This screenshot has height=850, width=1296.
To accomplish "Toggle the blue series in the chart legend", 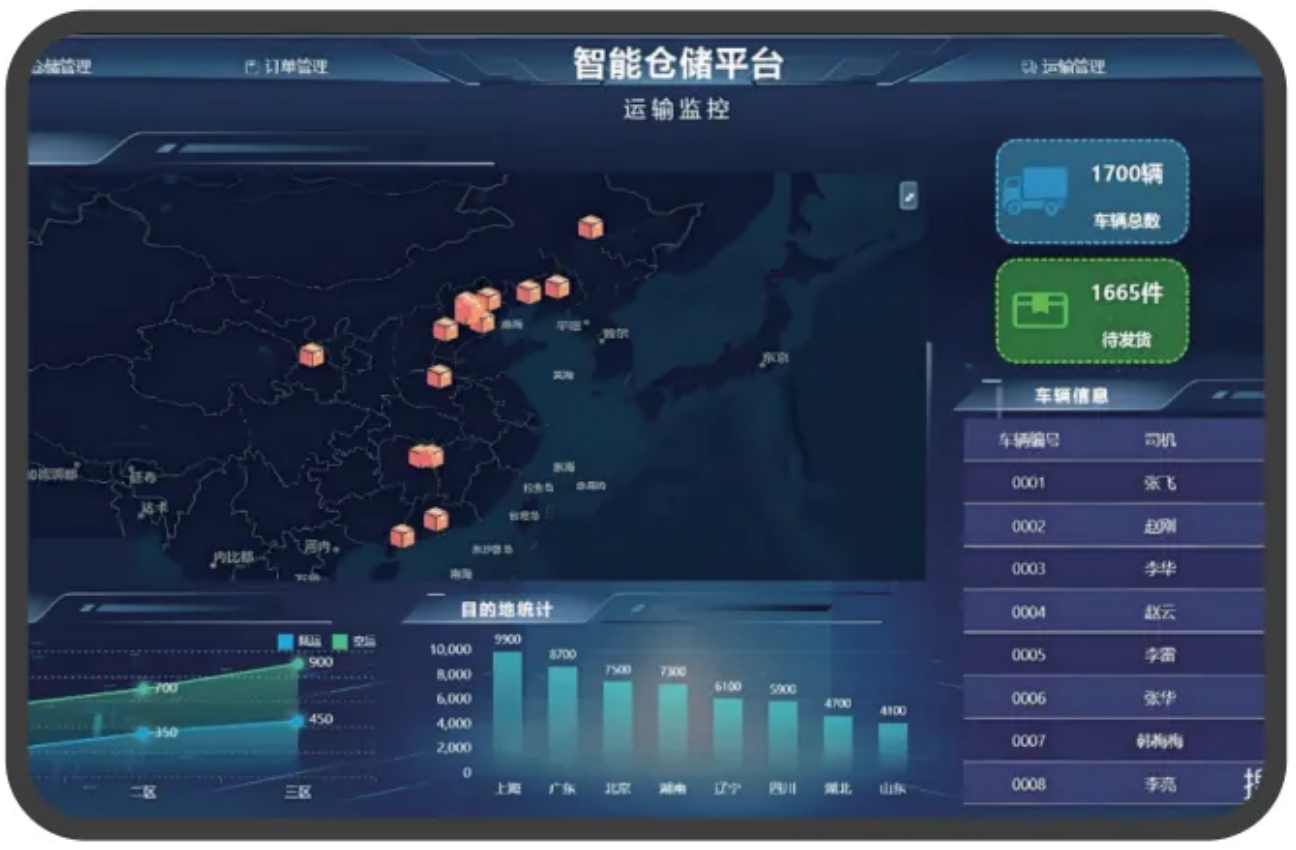I will (286, 641).
